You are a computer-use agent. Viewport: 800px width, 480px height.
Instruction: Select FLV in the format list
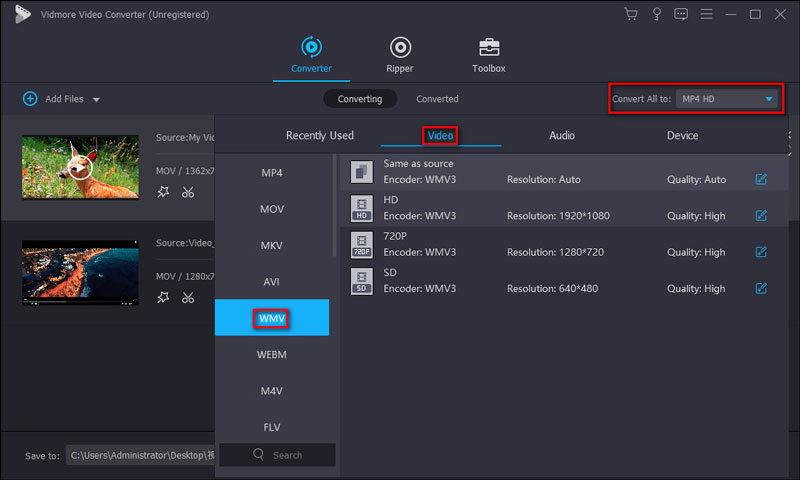(272, 427)
